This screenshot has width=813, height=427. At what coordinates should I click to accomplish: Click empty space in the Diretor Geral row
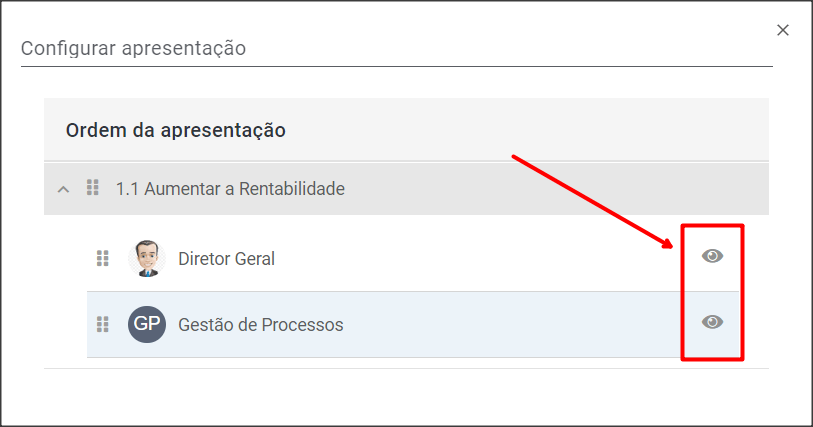450,259
